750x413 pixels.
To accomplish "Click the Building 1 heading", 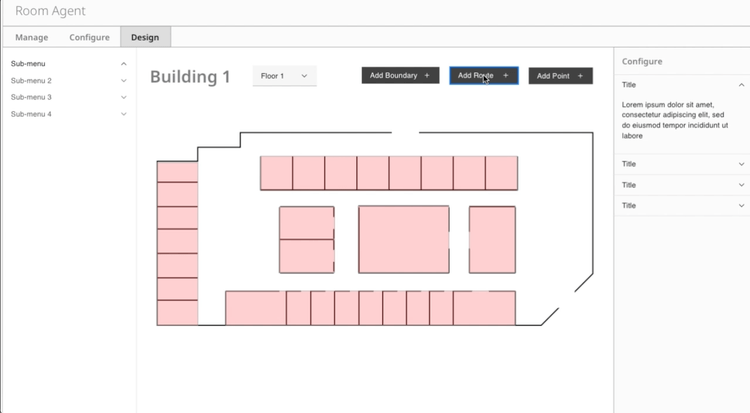I will point(190,77).
